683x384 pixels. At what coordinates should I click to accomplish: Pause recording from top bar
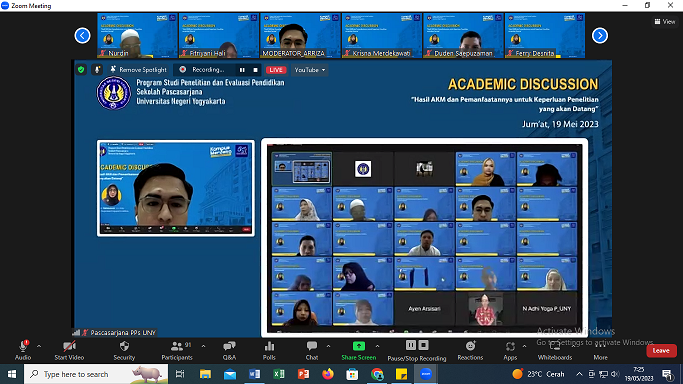[x=242, y=70]
